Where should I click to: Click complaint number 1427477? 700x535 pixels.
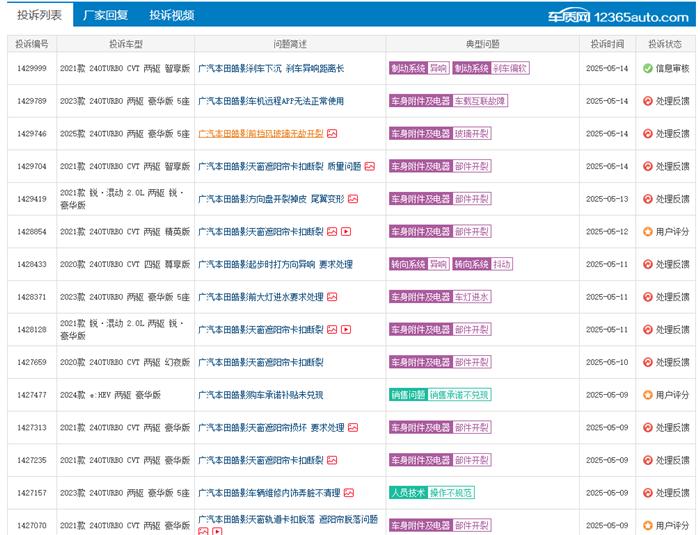tap(32, 395)
